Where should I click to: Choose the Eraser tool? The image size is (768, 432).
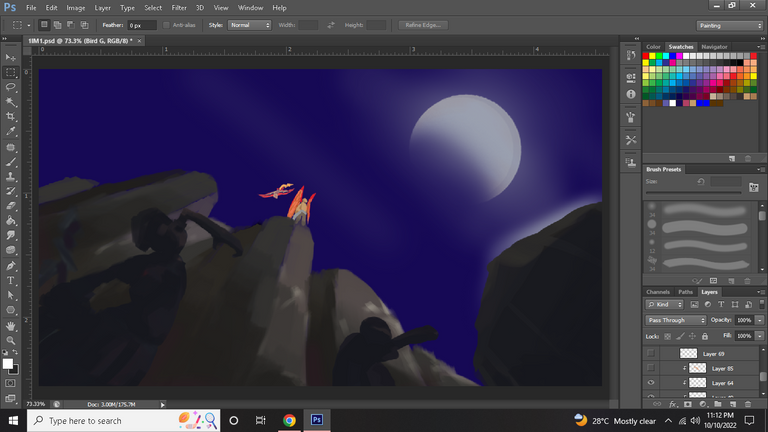point(10,206)
